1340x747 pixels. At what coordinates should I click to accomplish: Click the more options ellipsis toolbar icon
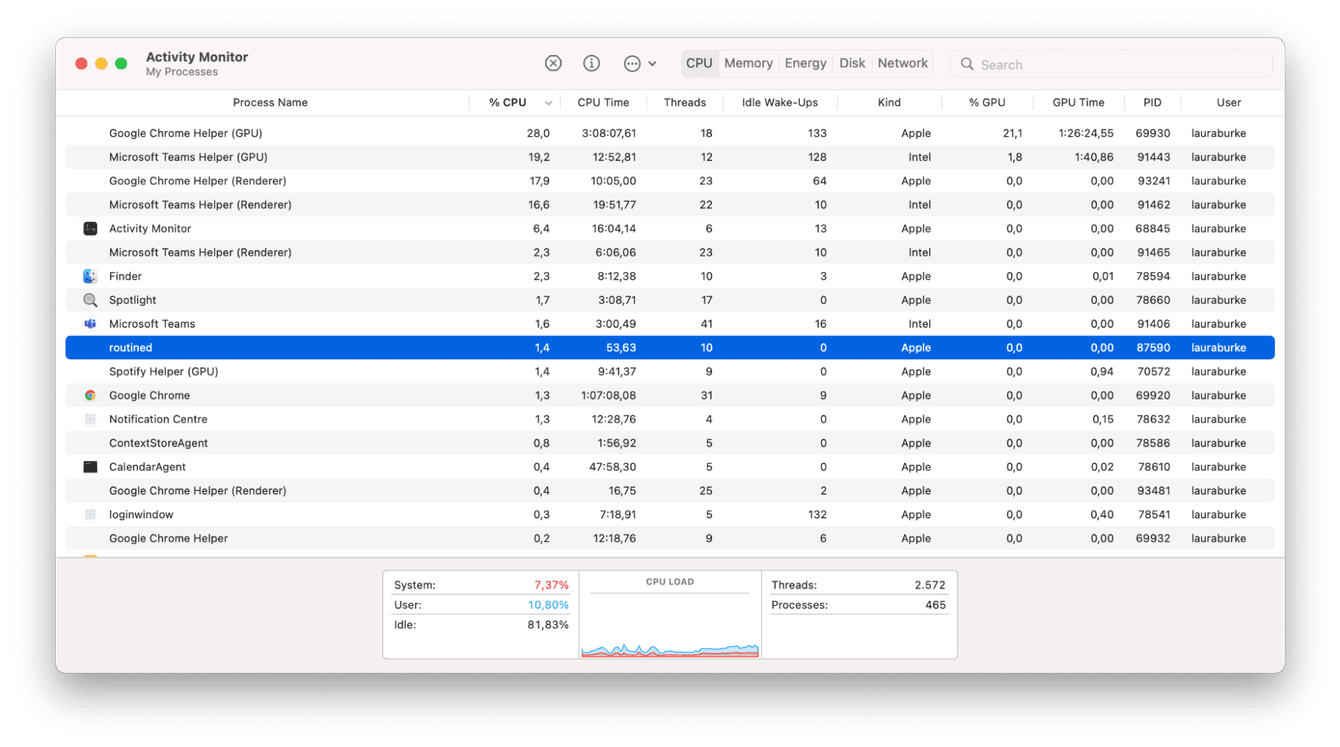tap(632, 62)
